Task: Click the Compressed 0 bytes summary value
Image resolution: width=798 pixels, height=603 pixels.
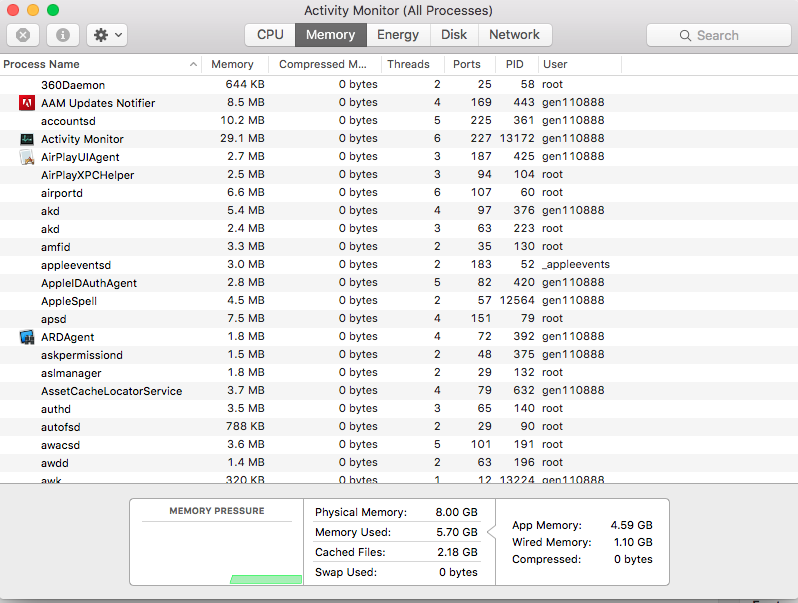Action: [633, 559]
